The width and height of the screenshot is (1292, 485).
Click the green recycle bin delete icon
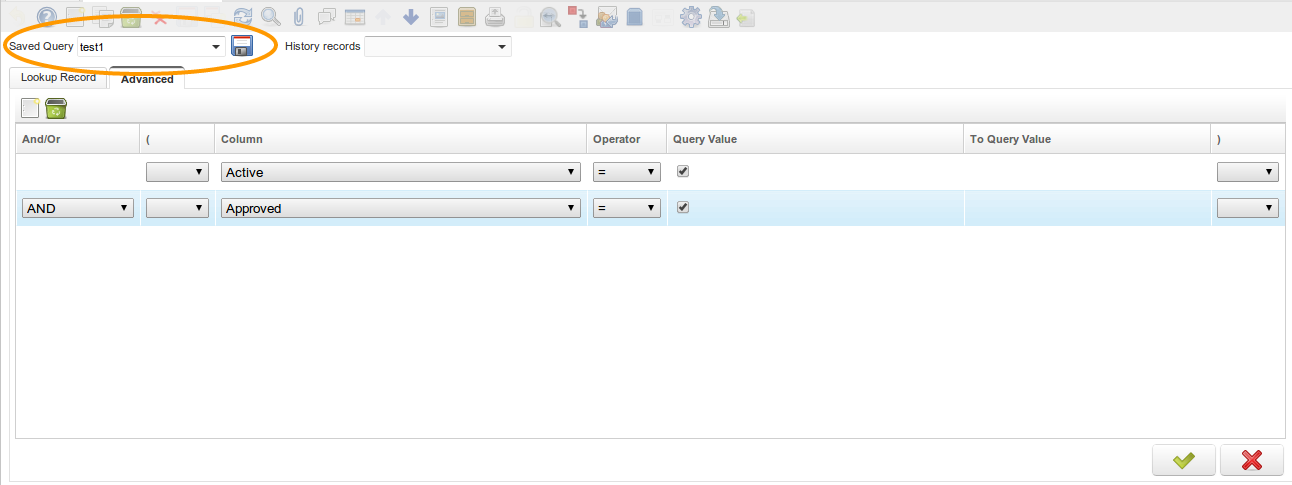[x=56, y=108]
